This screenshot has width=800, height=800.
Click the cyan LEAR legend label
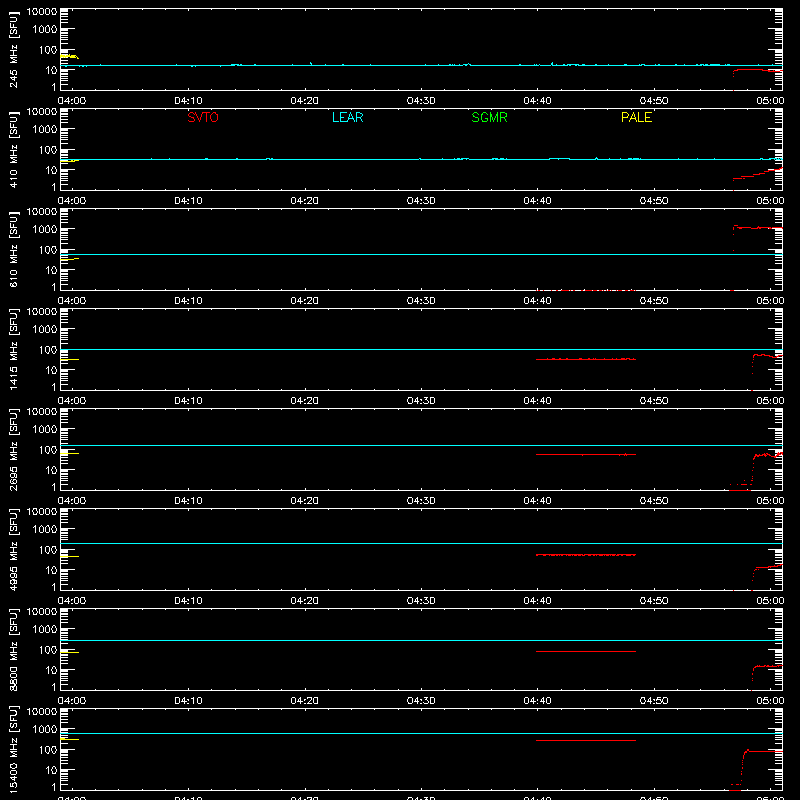coord(347,117)
